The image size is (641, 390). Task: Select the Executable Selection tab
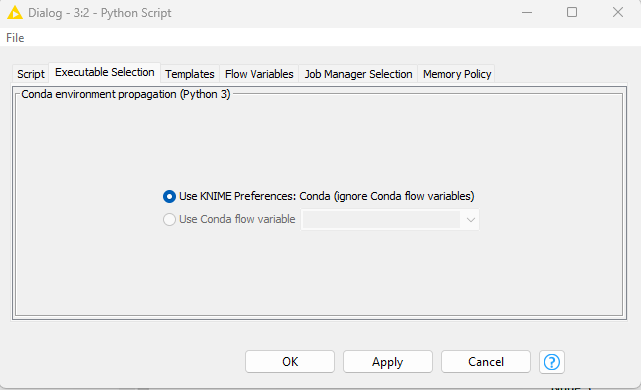[105, 72]
